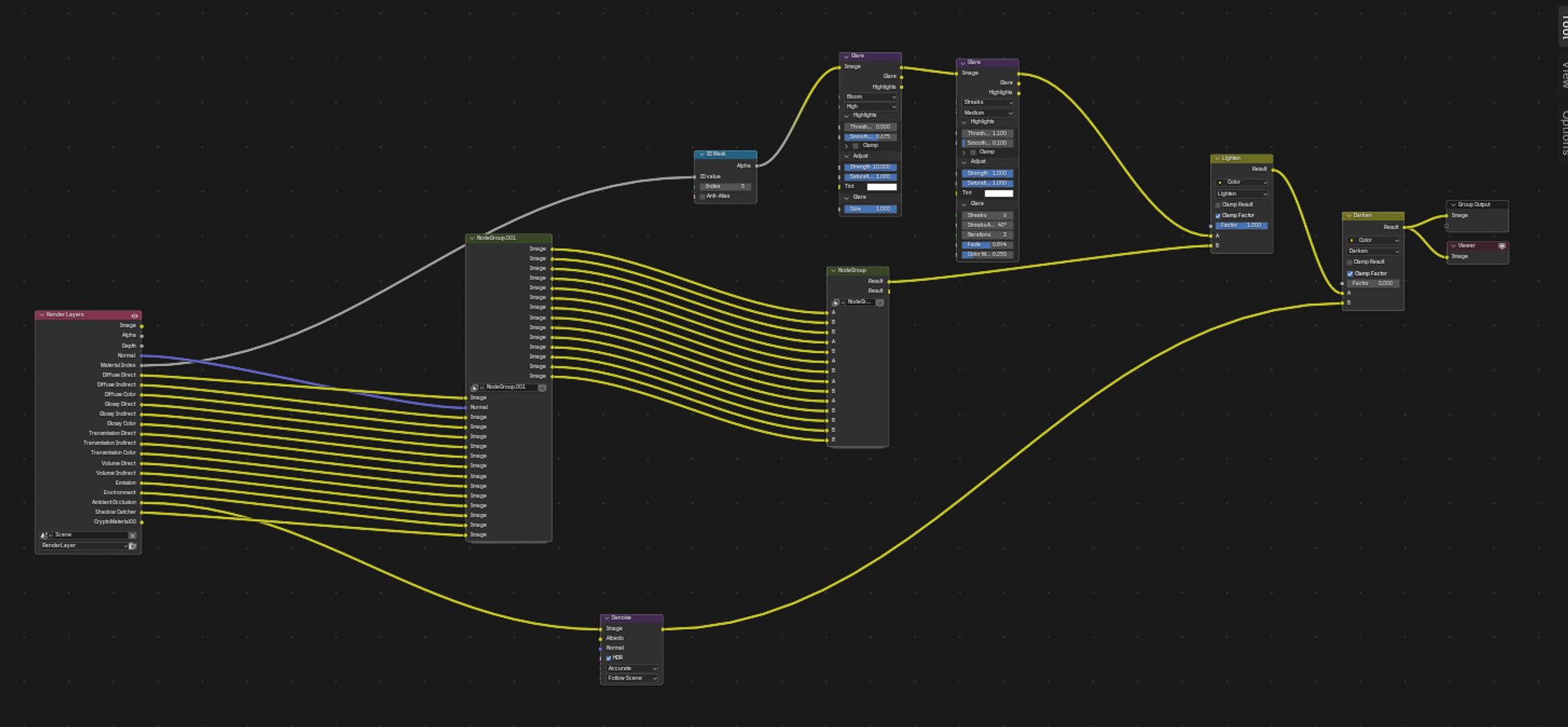Image resolution: width=1568 pixels, height=727 pixels.
Task: Open the Follow Scene dropdown on Denoise
Action: [x=632, y=678]
